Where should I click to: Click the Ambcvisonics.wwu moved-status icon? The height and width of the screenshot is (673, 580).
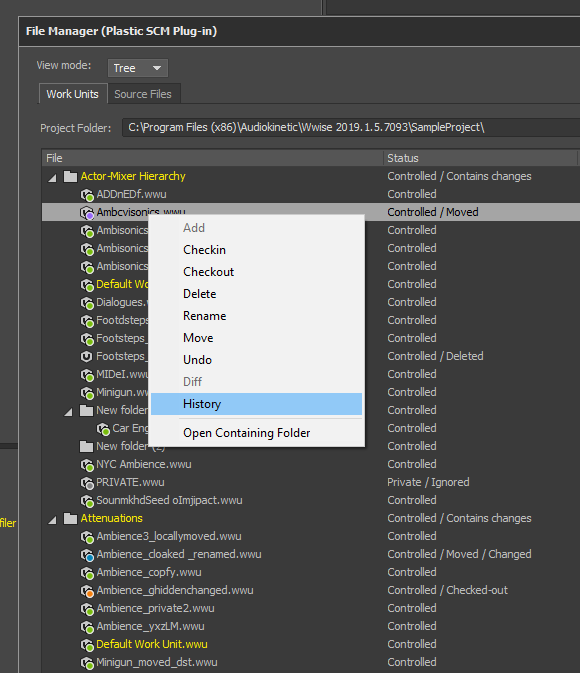87,213
